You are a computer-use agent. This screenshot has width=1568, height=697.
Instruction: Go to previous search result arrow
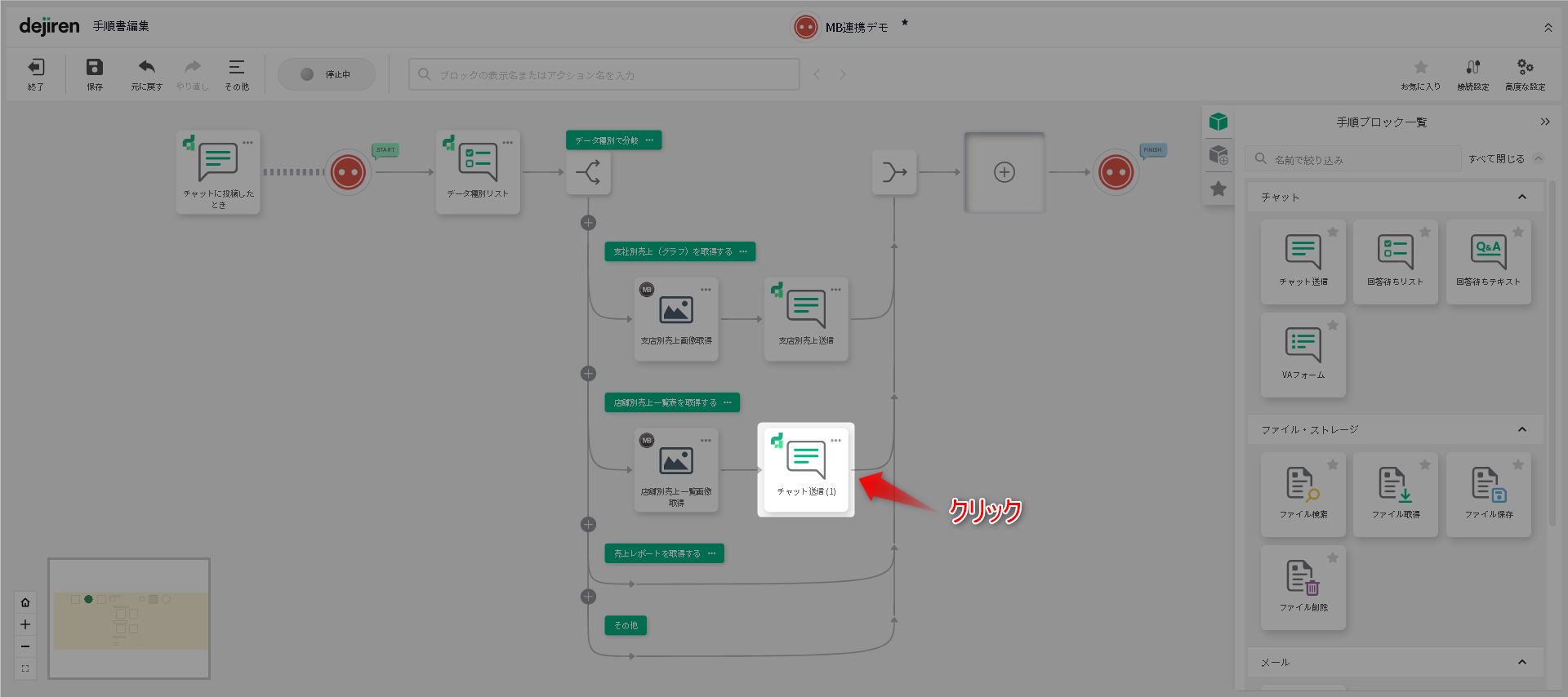tap(817, 74)
